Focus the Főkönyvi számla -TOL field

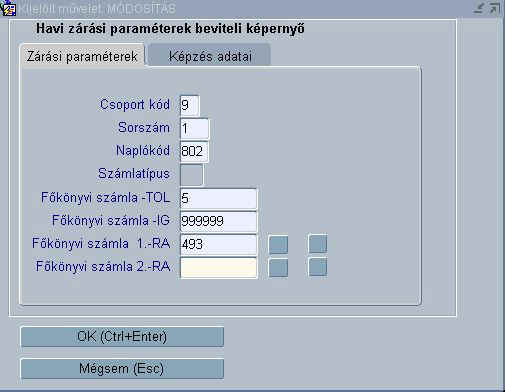coord(218,198)
